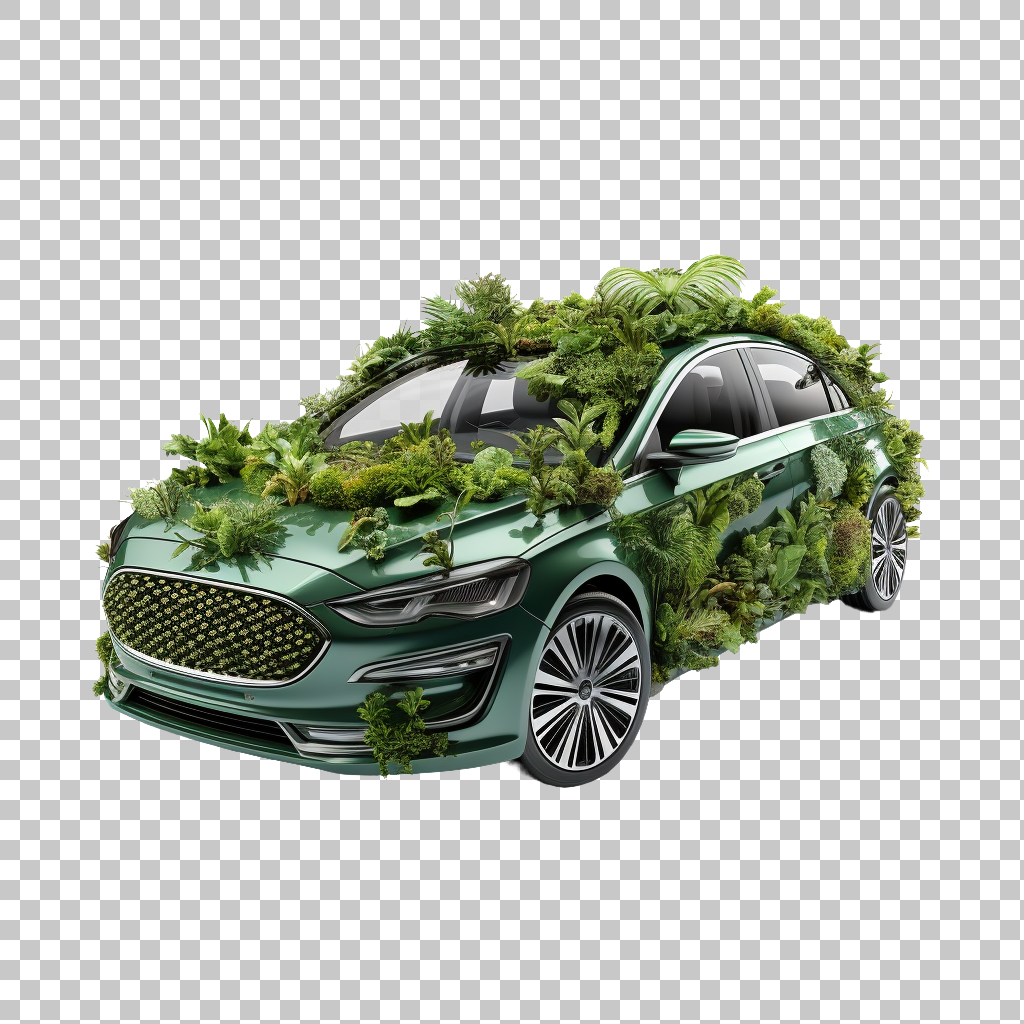Click the plant-covered green car image
Viewport: 1024px width, 1024px height.
pos(510,520)
